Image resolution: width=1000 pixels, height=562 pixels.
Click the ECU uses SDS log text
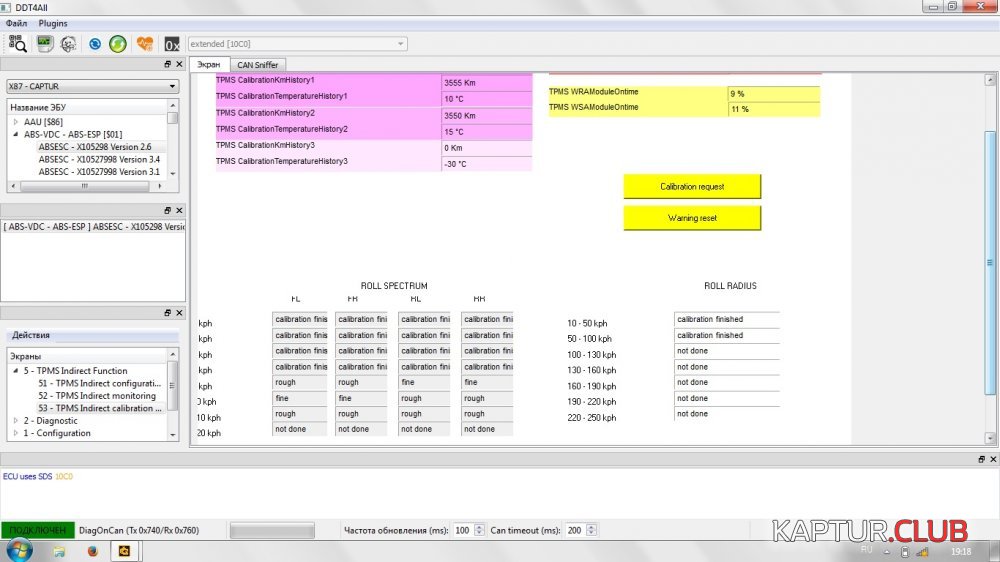coord(38,477)
